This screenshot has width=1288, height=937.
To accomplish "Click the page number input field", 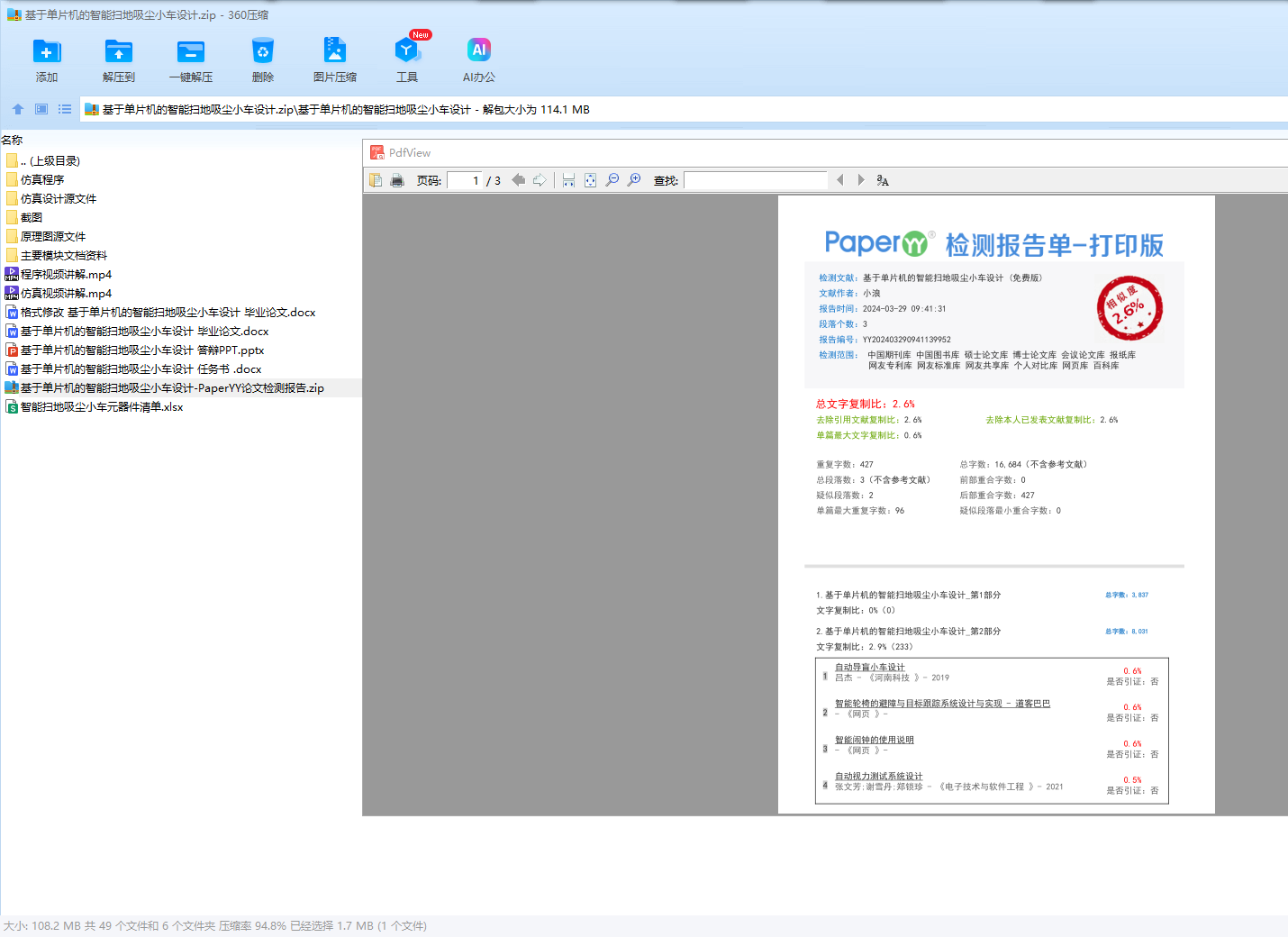I will (465, 180).
